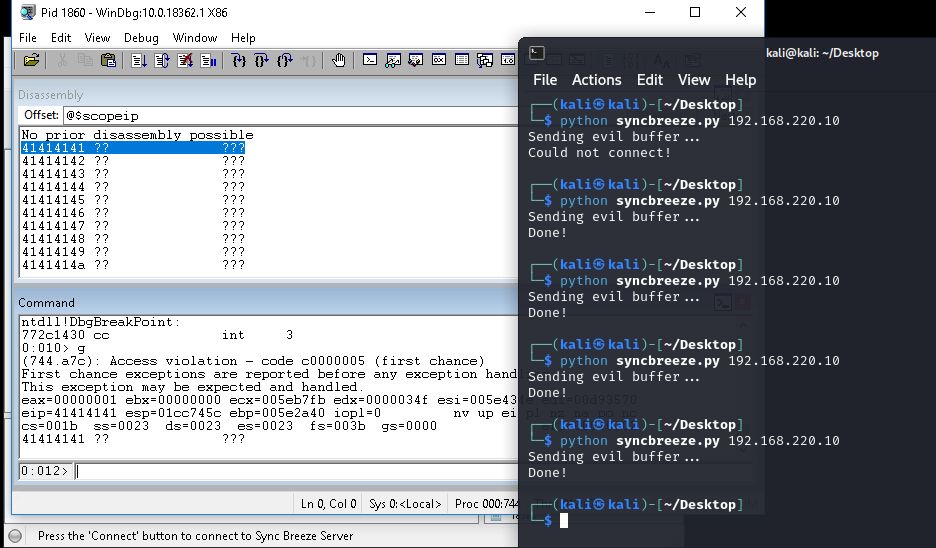Viewport: 936px width, 548px height.
Task: Click the hand breakpoint toolbar icon
Action: click(x=338, y=60)
